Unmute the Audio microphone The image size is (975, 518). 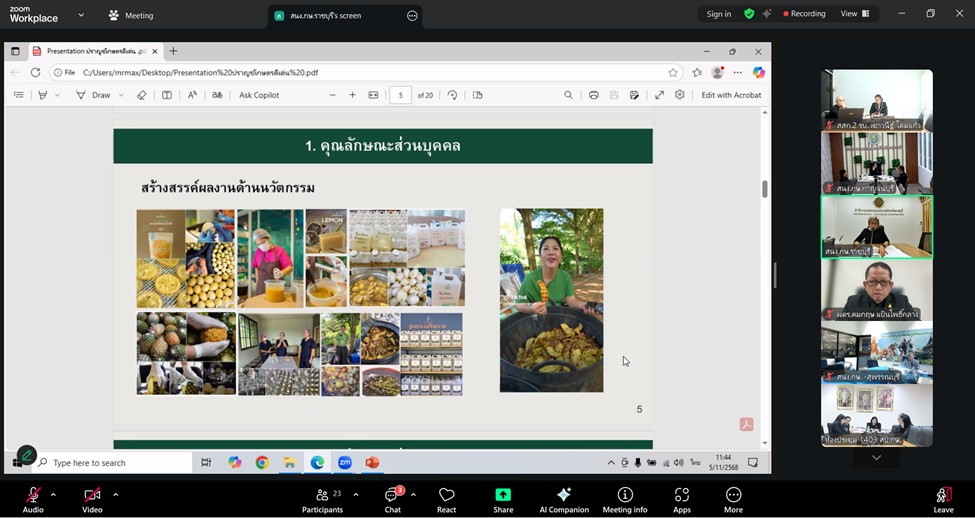[x=33, y=499]
